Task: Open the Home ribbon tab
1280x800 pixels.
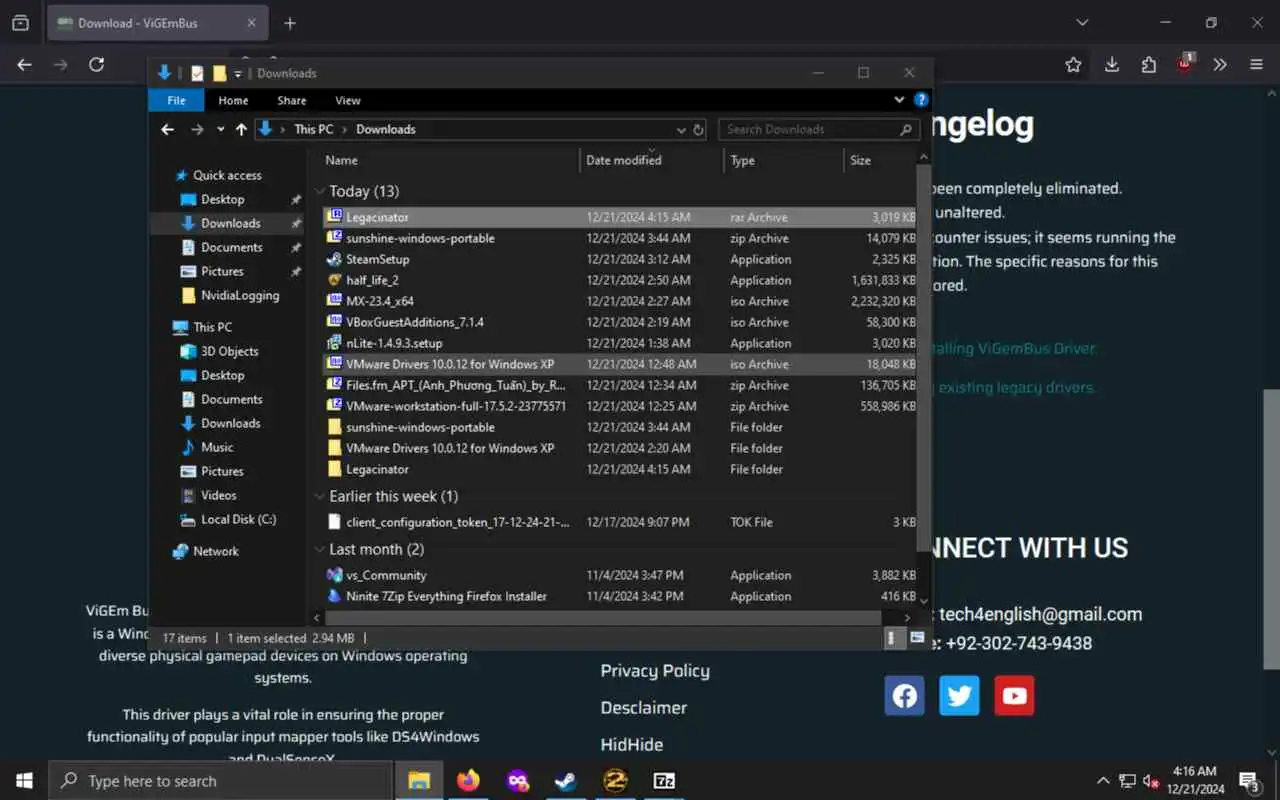Action: pos(233,100)
